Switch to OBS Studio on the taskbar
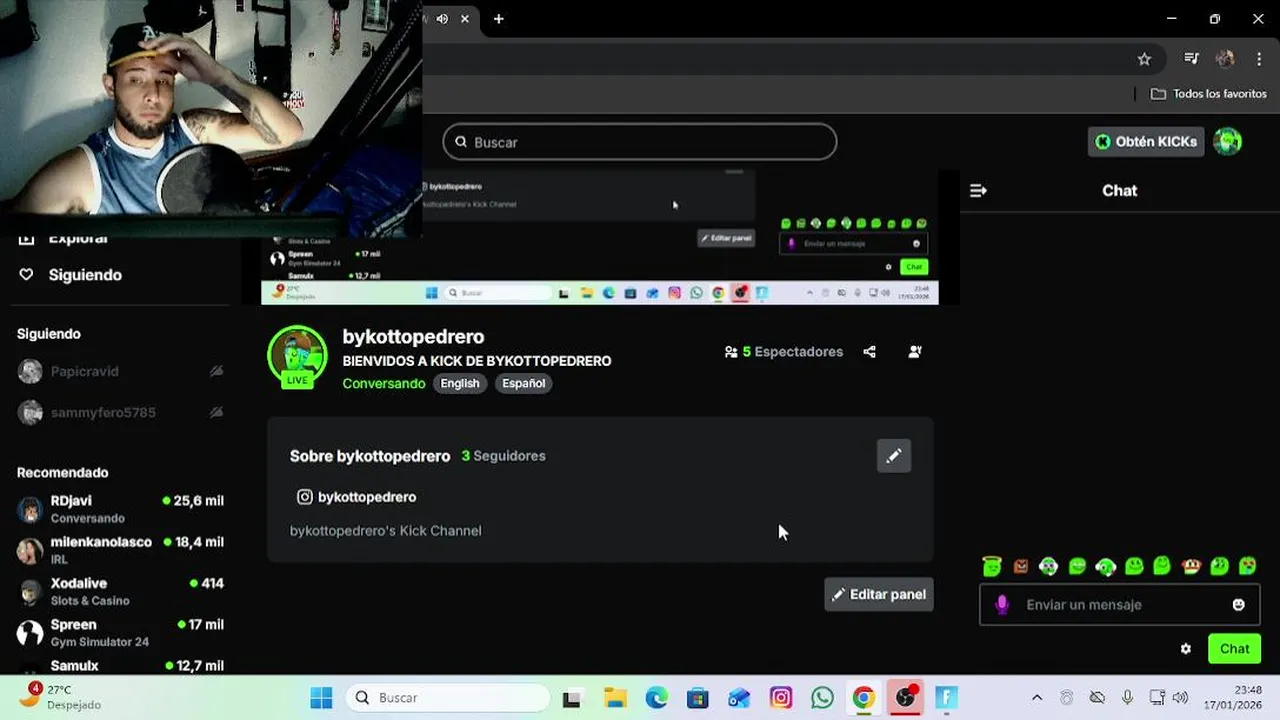 (x=905, y=698)
